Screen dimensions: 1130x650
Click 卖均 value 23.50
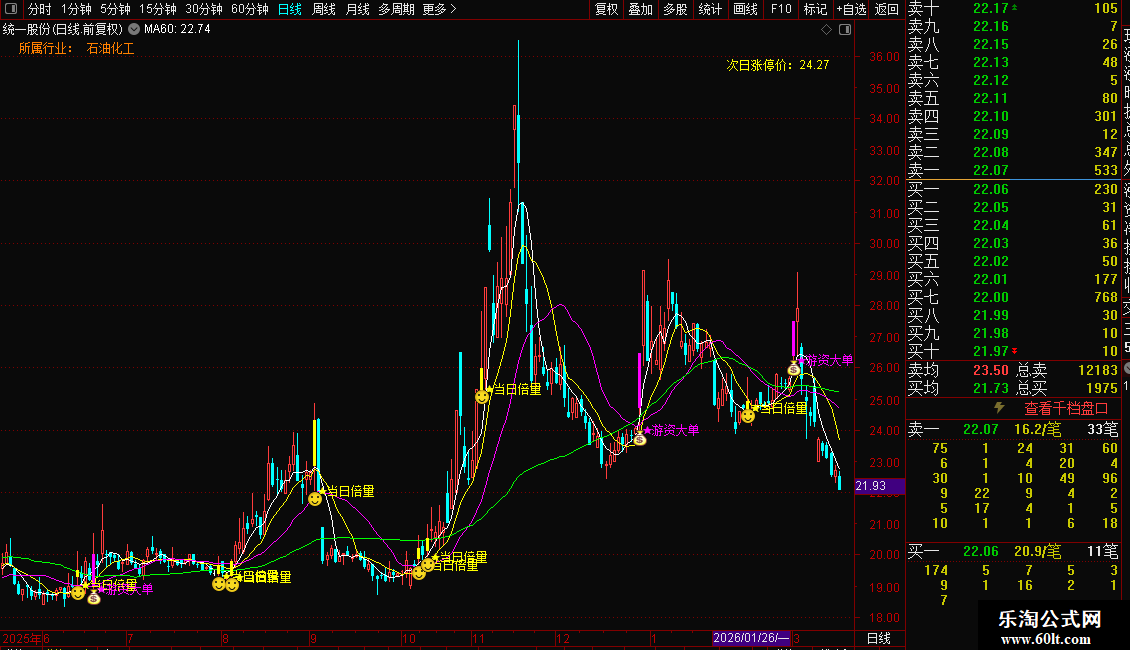click(x=991, y=370)
